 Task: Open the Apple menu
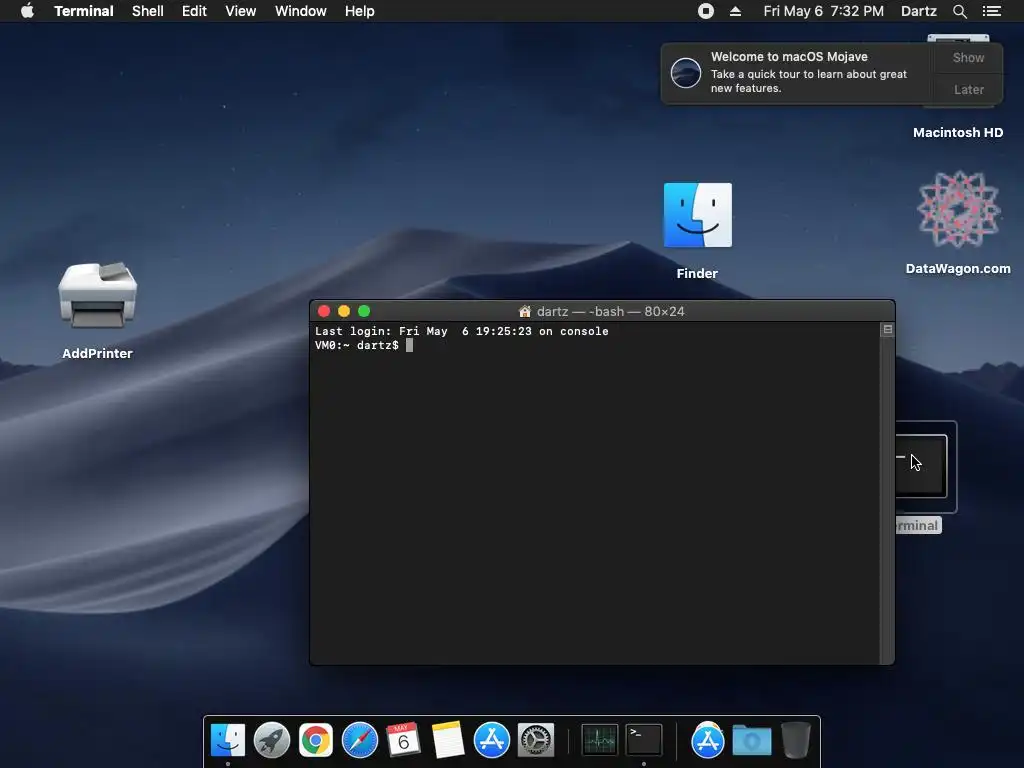click(27, 11)
